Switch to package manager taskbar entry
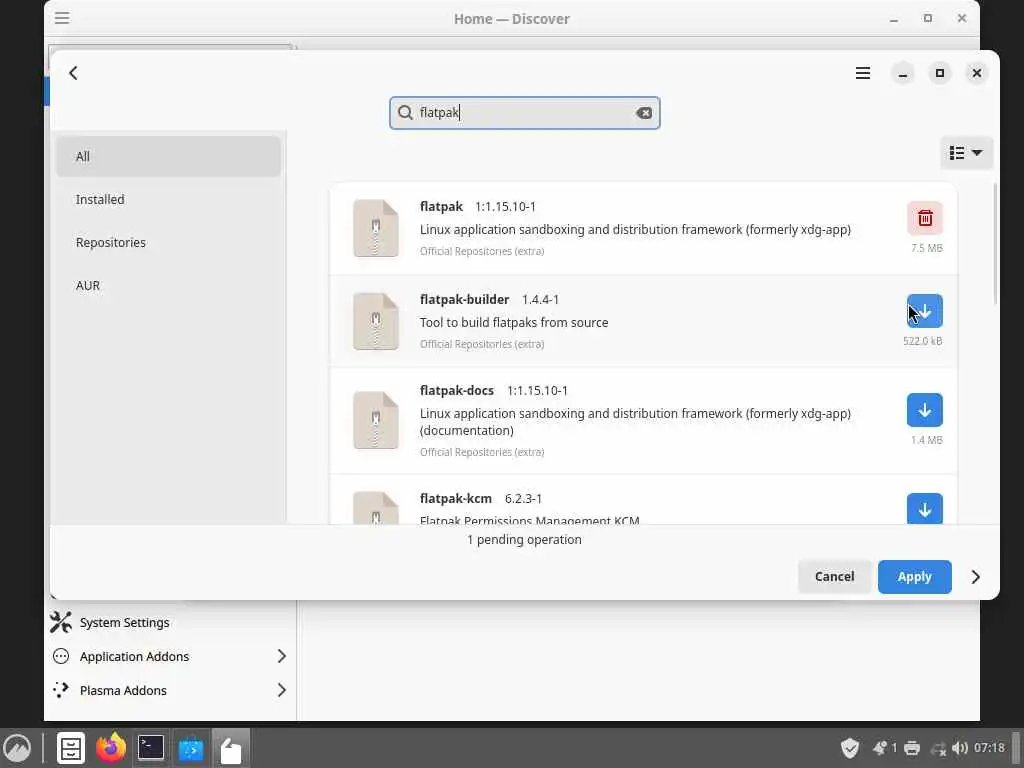The width and height of the screenshot is (1024, 768). (x=231, y=748)
